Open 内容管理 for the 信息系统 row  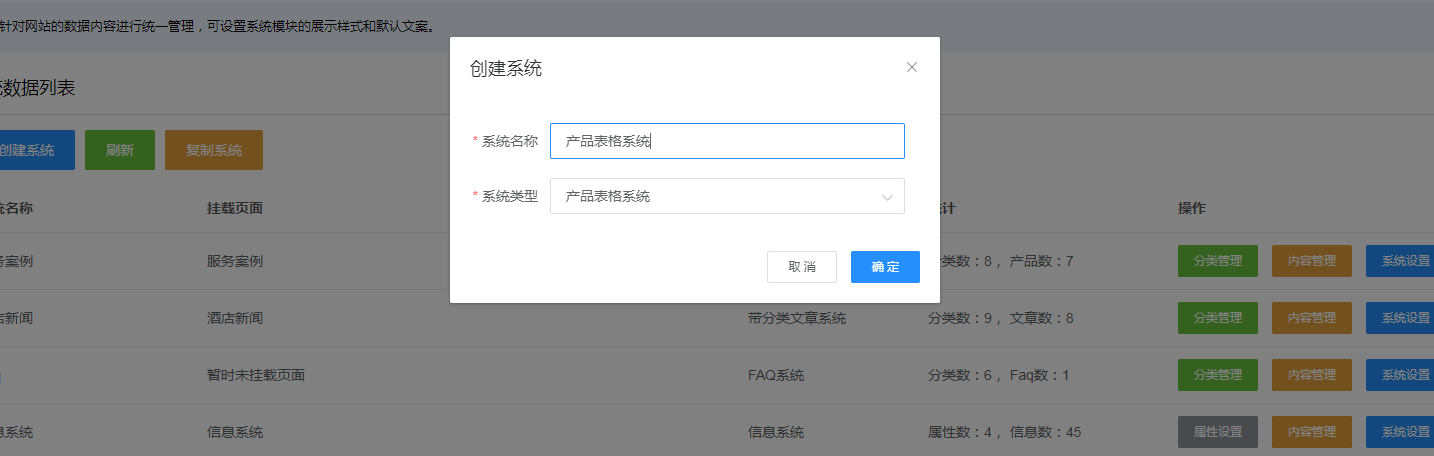pos(1311,432)
